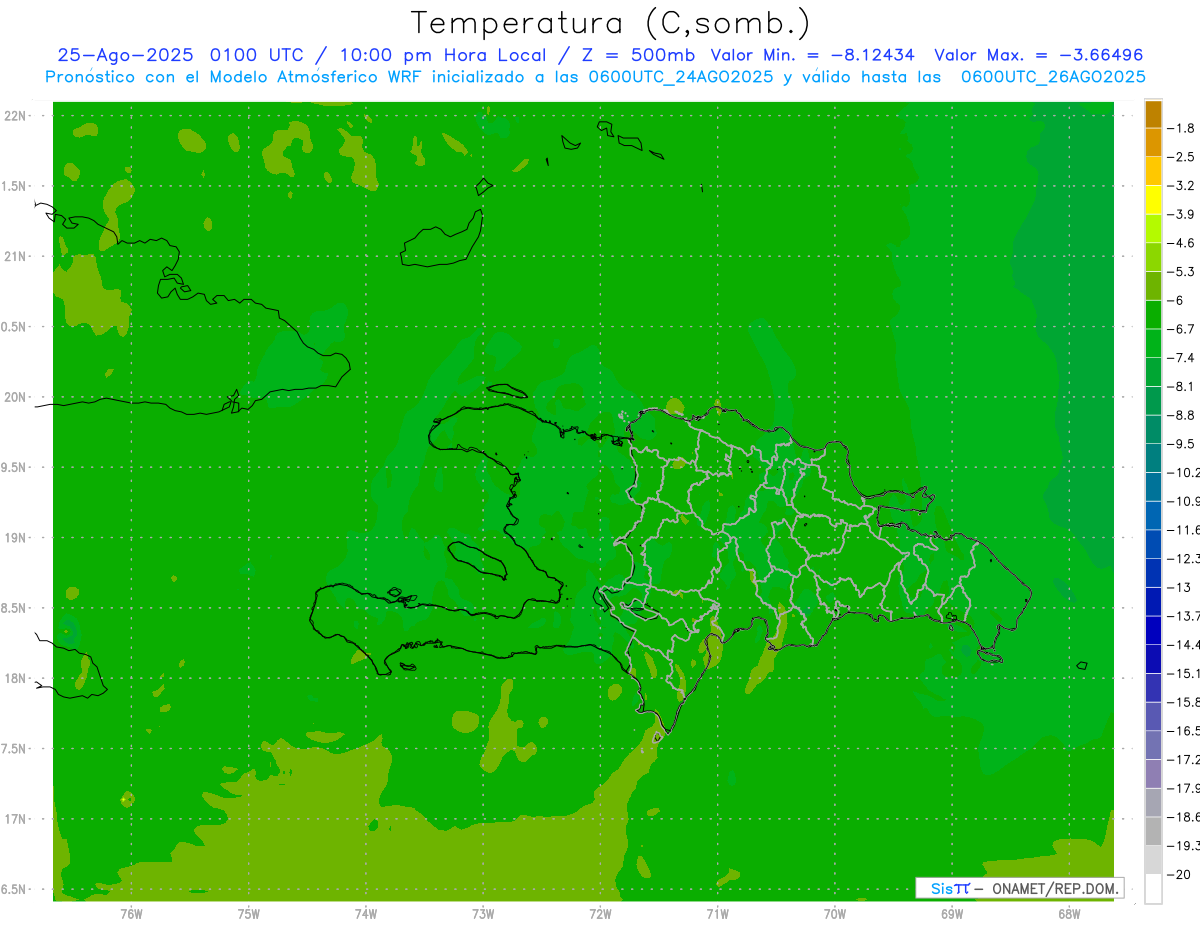Click the title 'Temperatura (C,somb.)'
The image size is (1200, 927).
coord(611,23)
